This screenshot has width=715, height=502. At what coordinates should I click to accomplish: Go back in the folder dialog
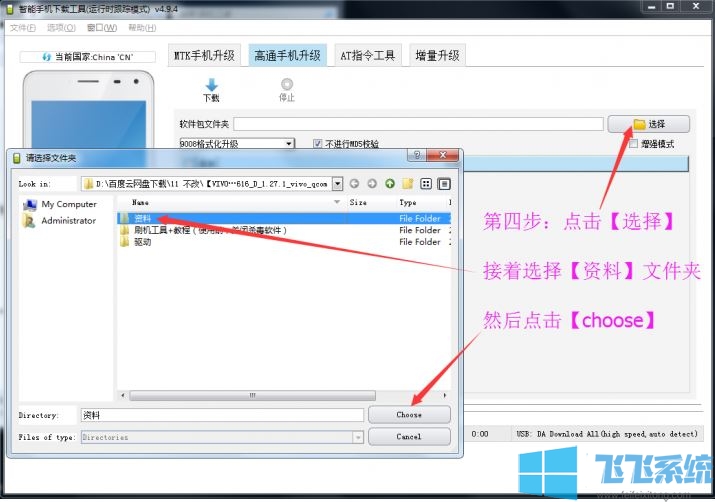pyautogui.click(x=354, y=184)
